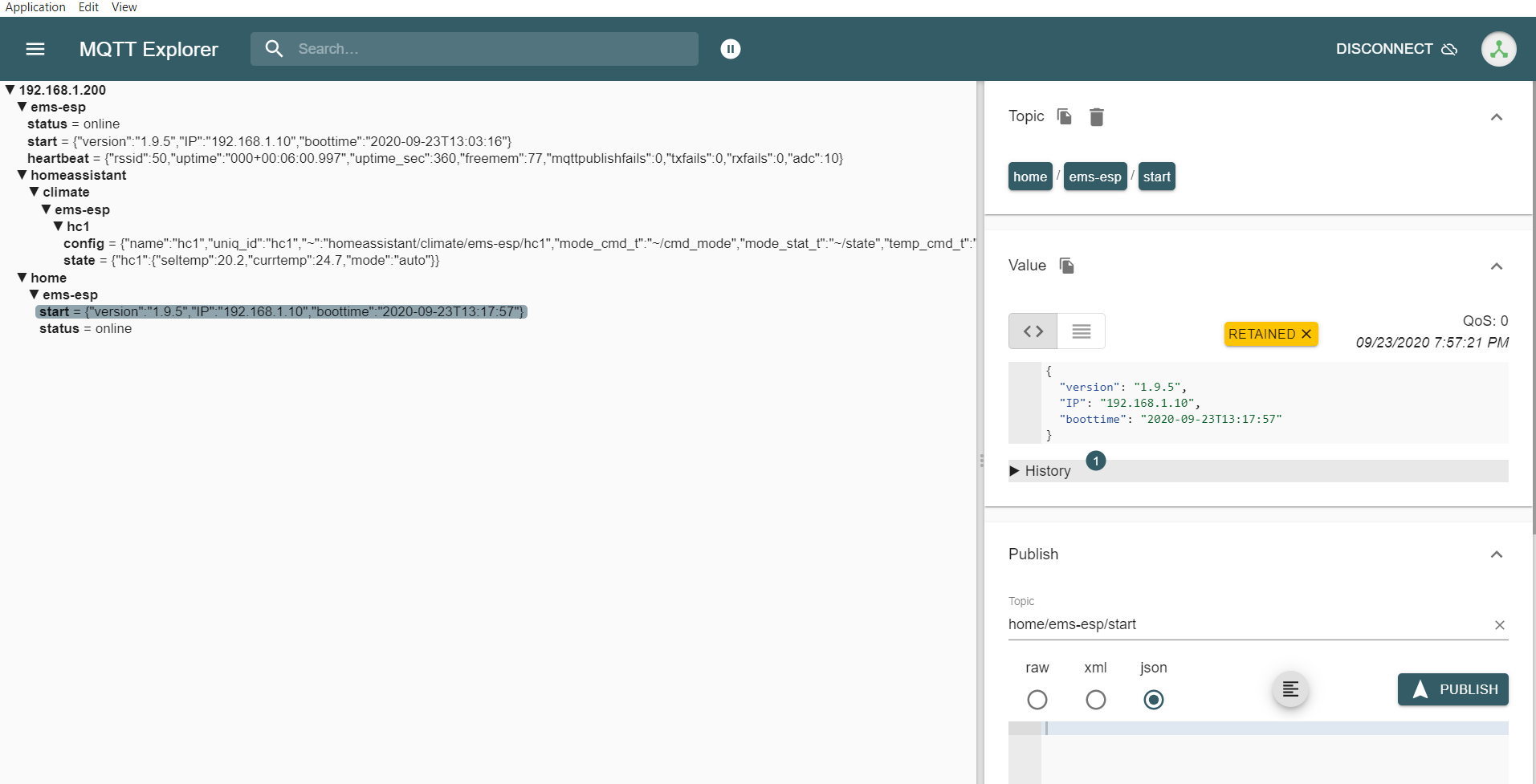Switch value view to raw text mode
1536x784 pixels.
(1082, 331)
